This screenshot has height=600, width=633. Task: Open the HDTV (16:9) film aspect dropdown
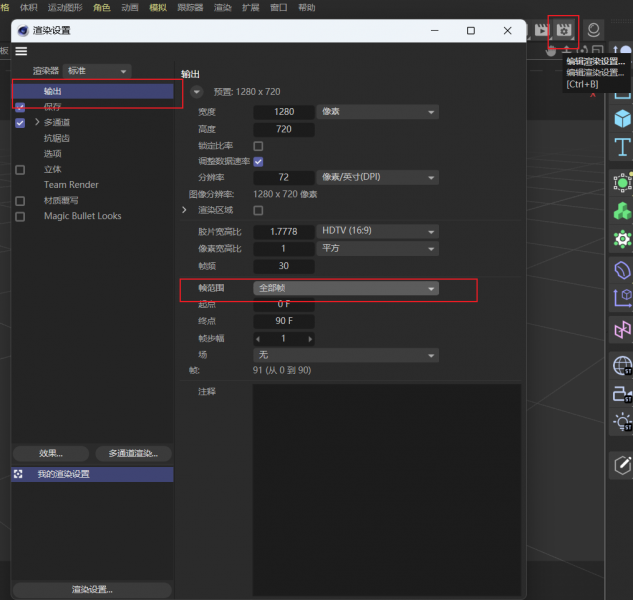coord(377,231)
